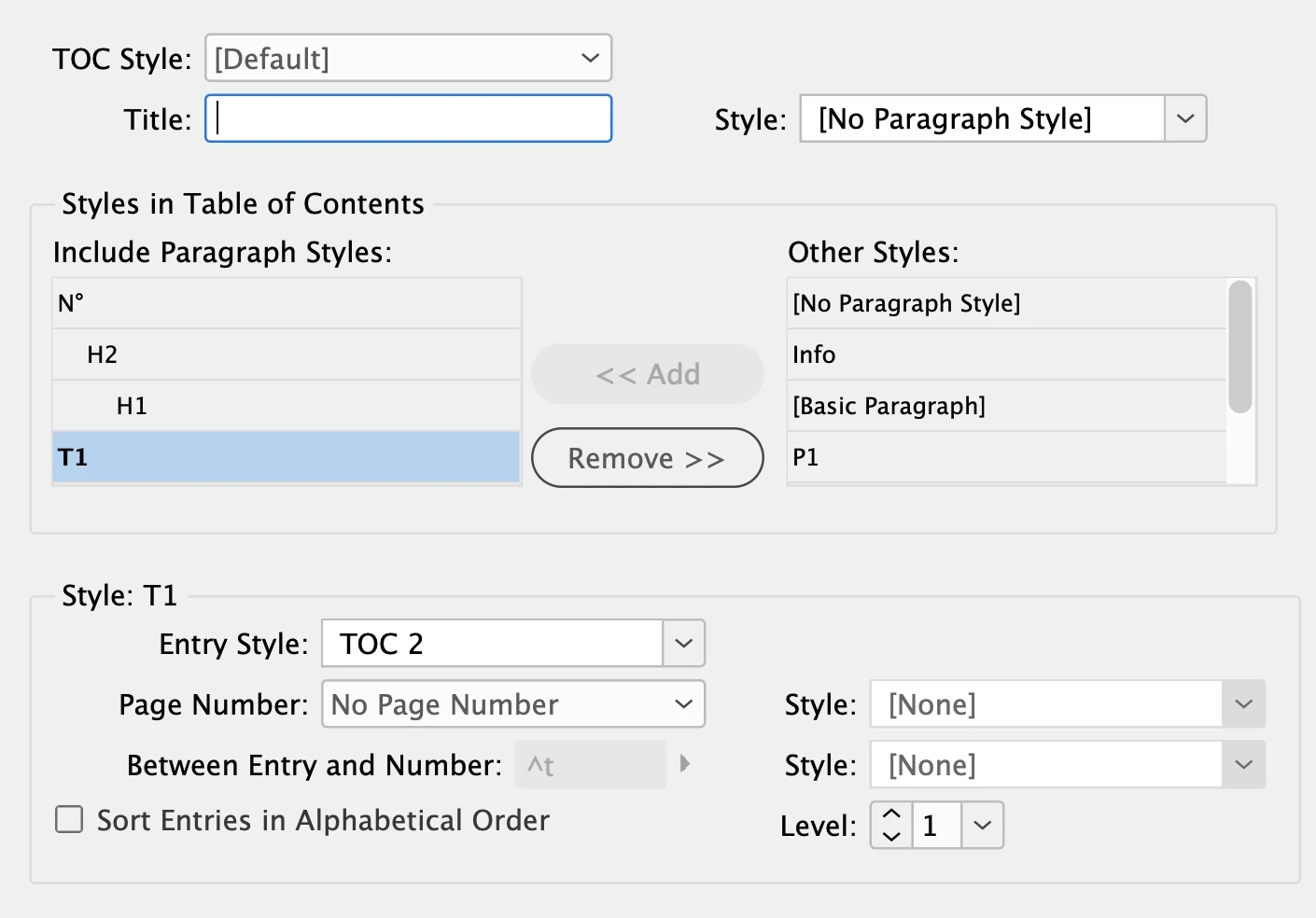Enable Sort Entries in Alphabetical Order

(69, 820)
